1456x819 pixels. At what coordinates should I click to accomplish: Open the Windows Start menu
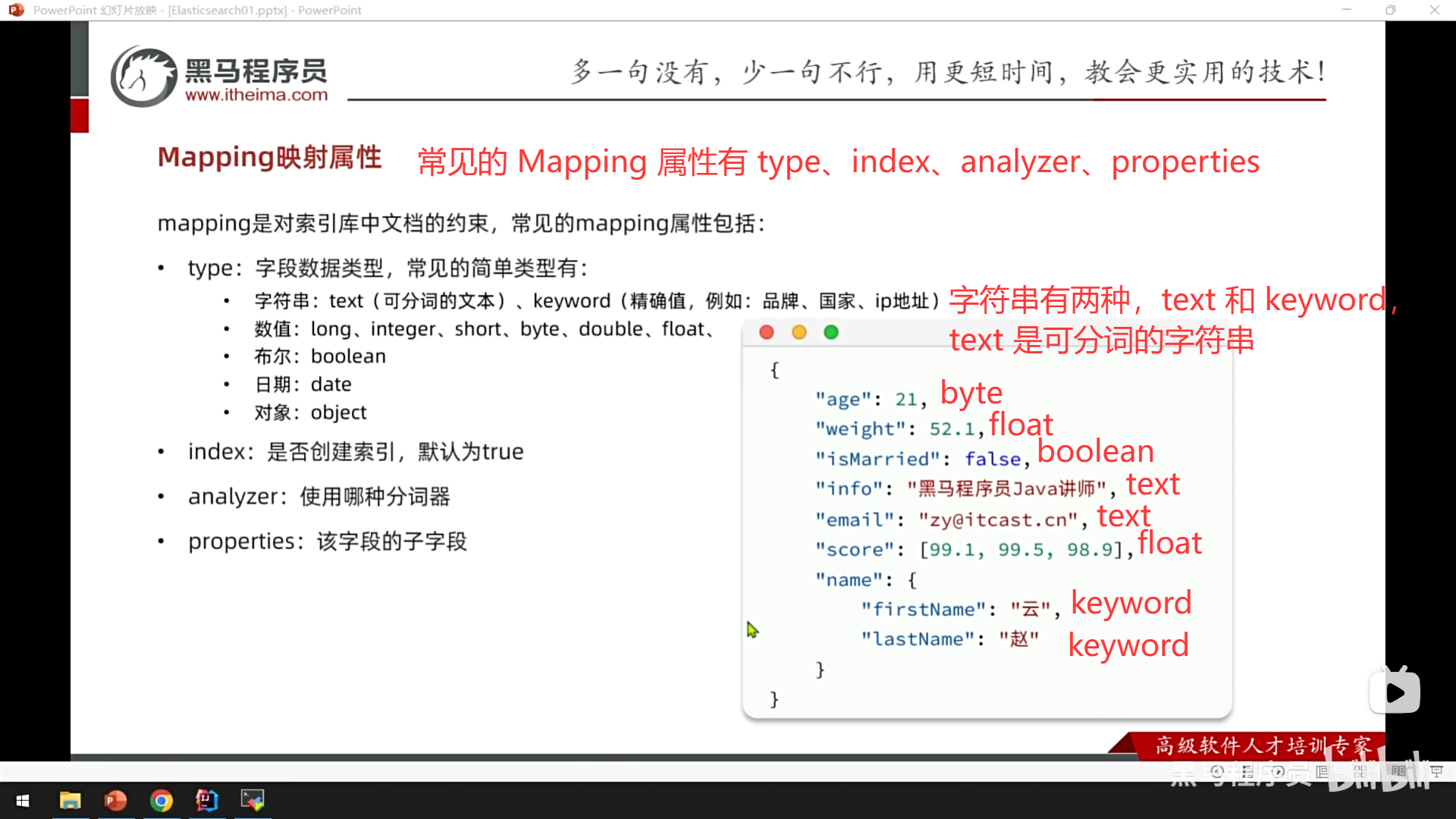(23, 800)
